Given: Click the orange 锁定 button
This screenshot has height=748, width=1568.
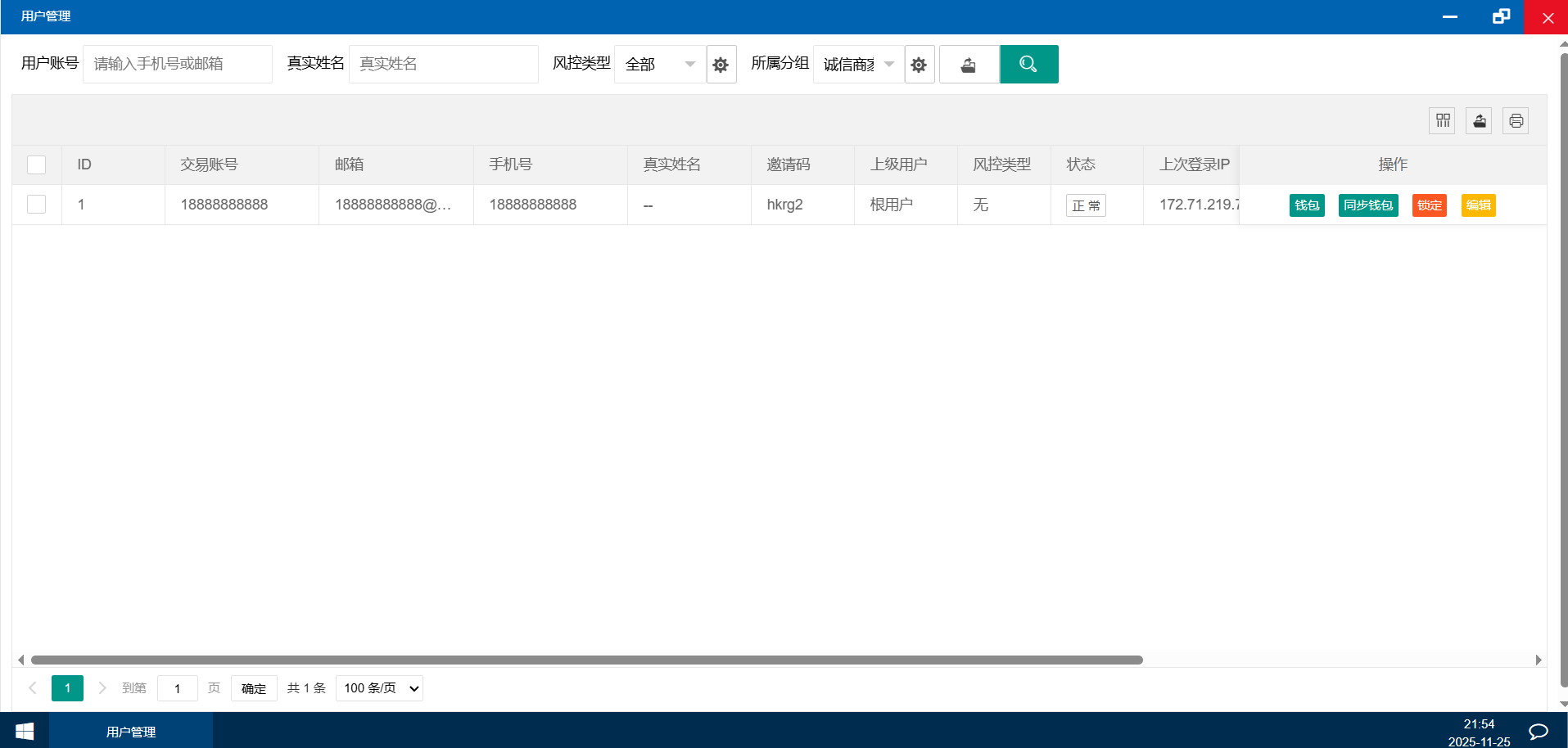Looking at the screenshot, I should [x=1430, y=205].
